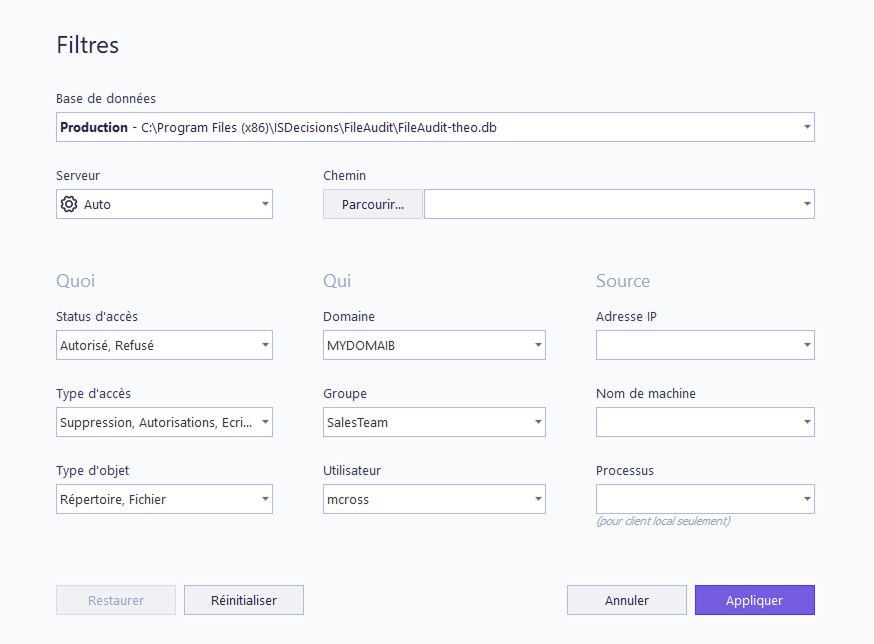Open the Nom de machine dropdown arrow
Viewport: 874px width, 644px height.
807,422
